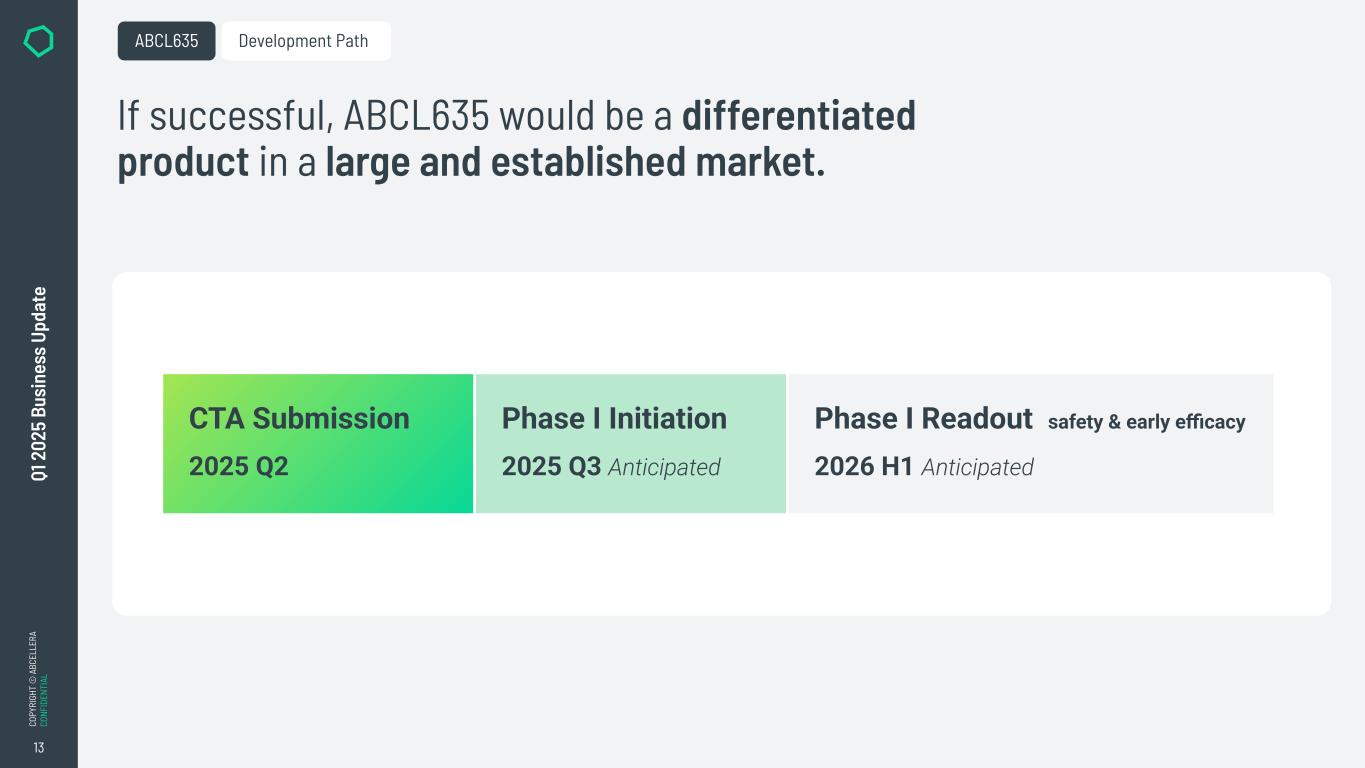Click the 2025 Q2 date text
The height and width of the screenshot is (768, 1365).
[238, 466]
